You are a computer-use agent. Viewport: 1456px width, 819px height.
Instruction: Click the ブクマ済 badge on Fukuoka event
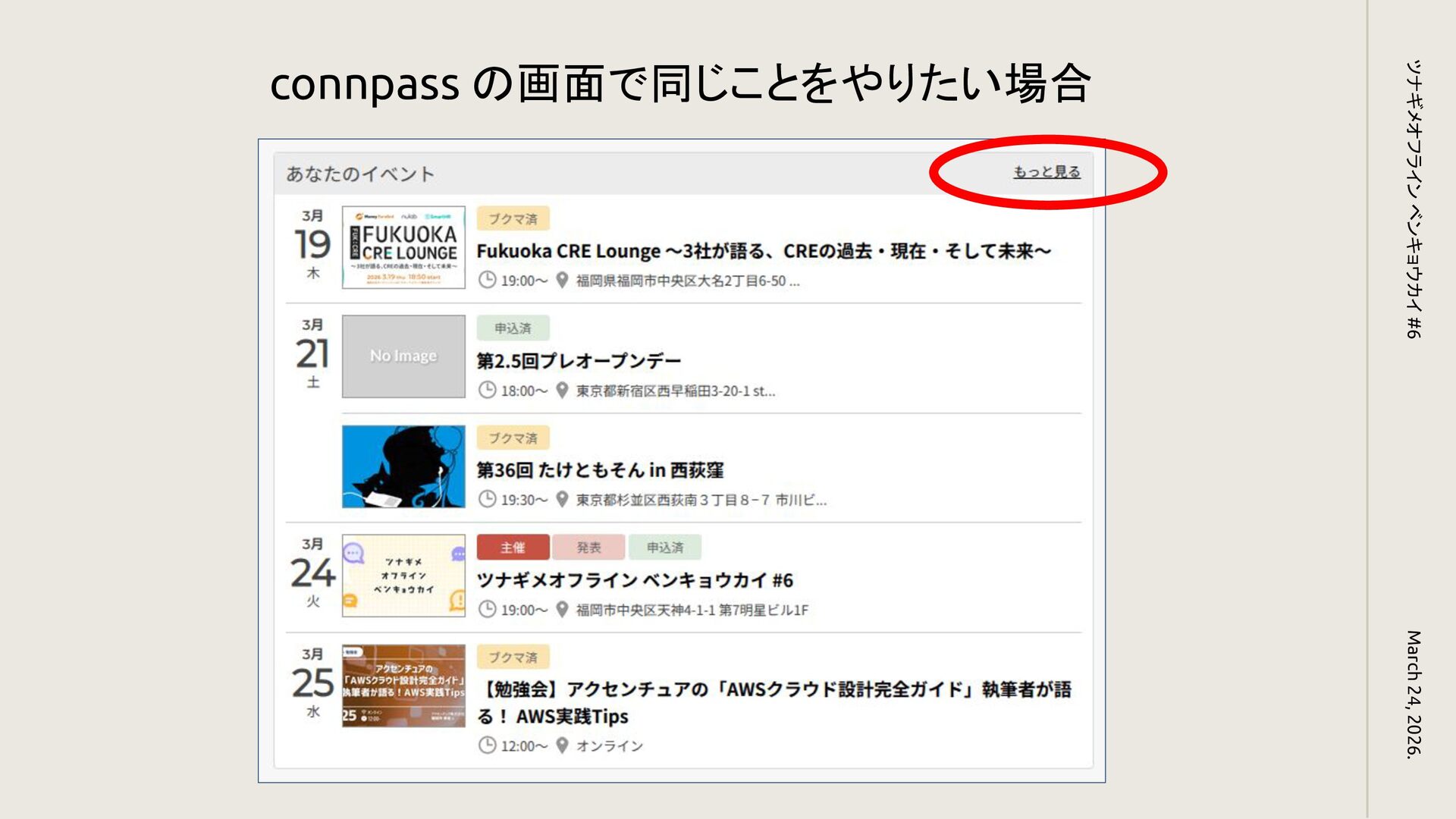tap(513, 219)
